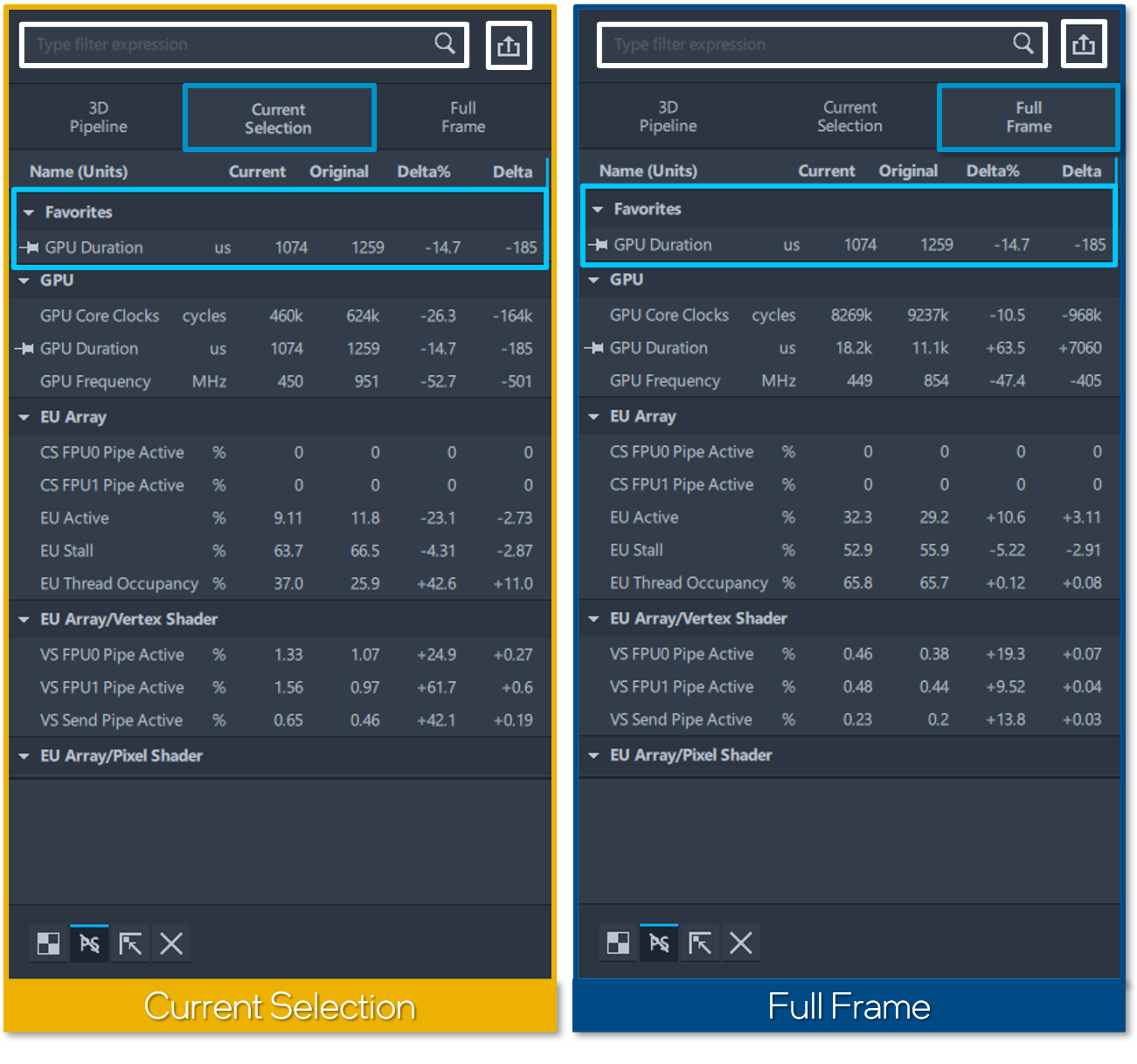Click the search magnifier in the Full Frame panel filter
The width and height of the screenshot is (1137, 1064).
pyautogui.click(x=1023, y=43)
